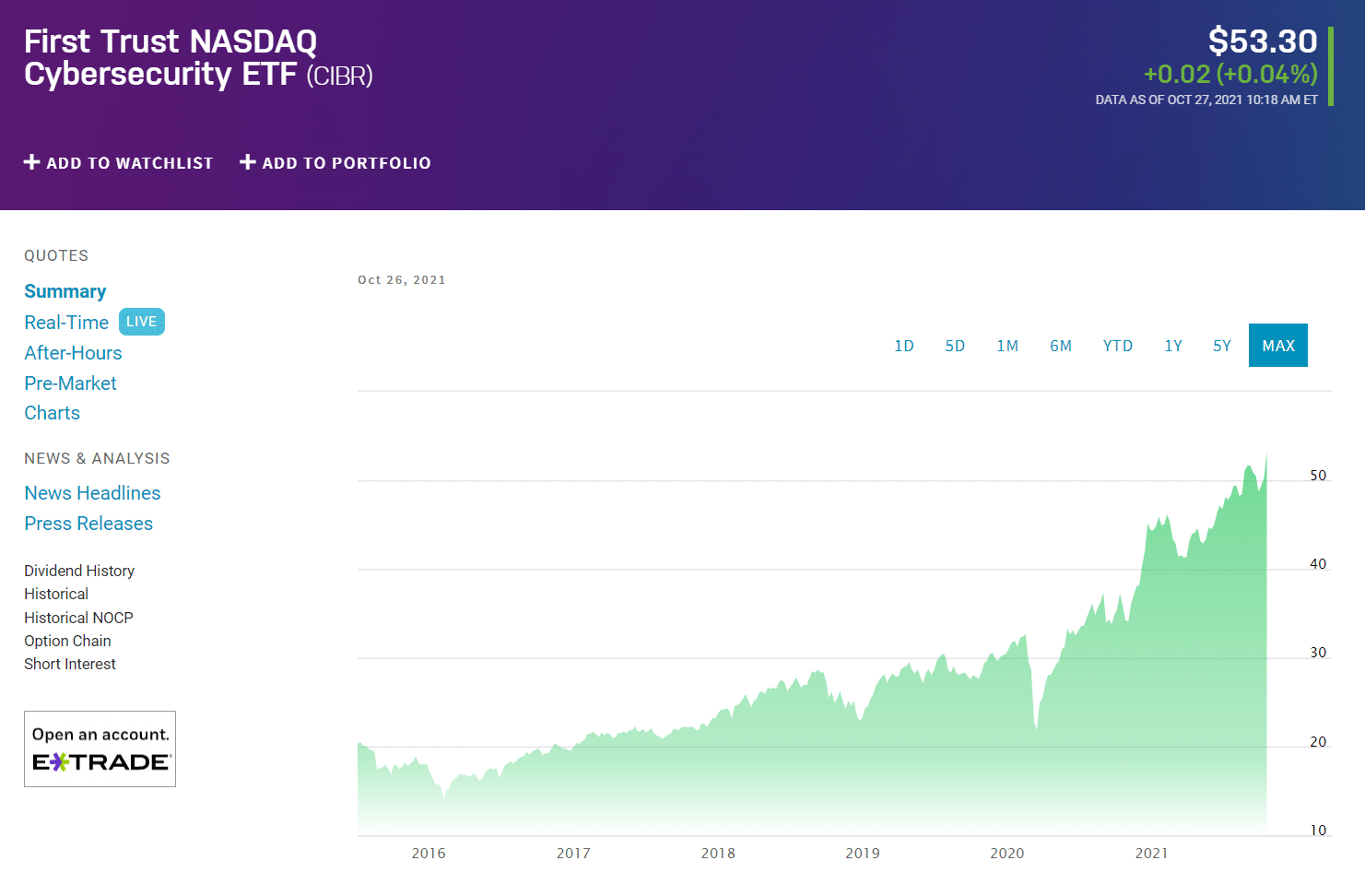Click the QUOTES section heading
This screenshot has width=1365, height=896.
click(56, 256)
